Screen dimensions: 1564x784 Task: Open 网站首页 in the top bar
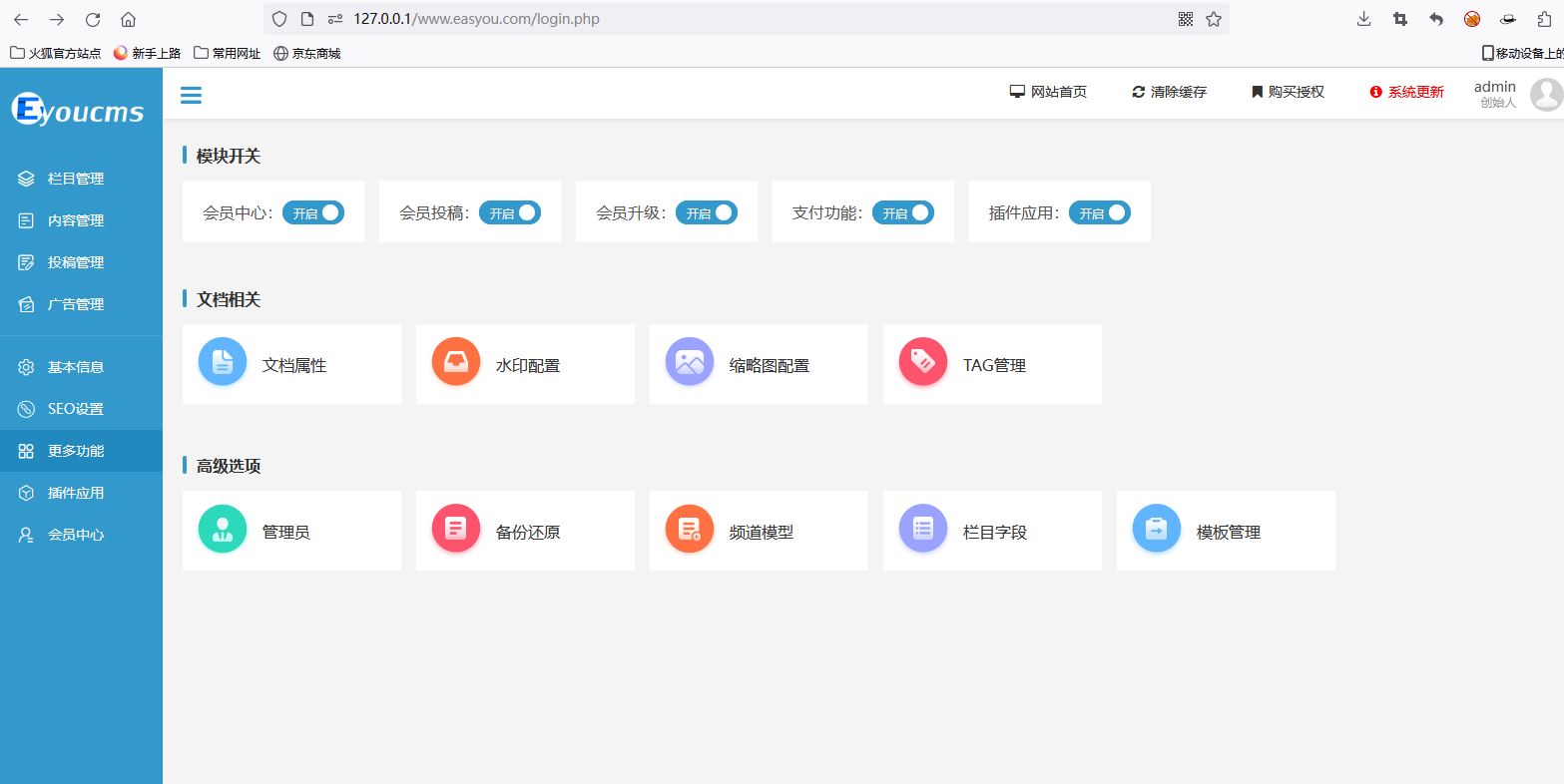click(1048, 92)
